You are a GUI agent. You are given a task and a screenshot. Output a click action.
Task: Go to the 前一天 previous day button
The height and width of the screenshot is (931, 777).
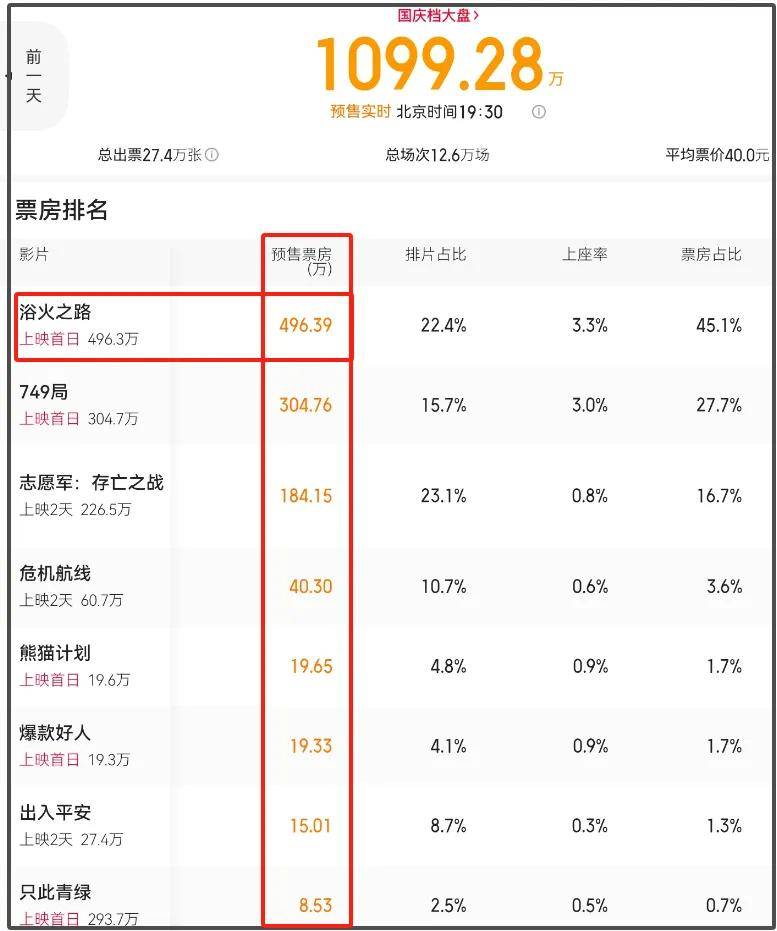click(x=34, y=76)
